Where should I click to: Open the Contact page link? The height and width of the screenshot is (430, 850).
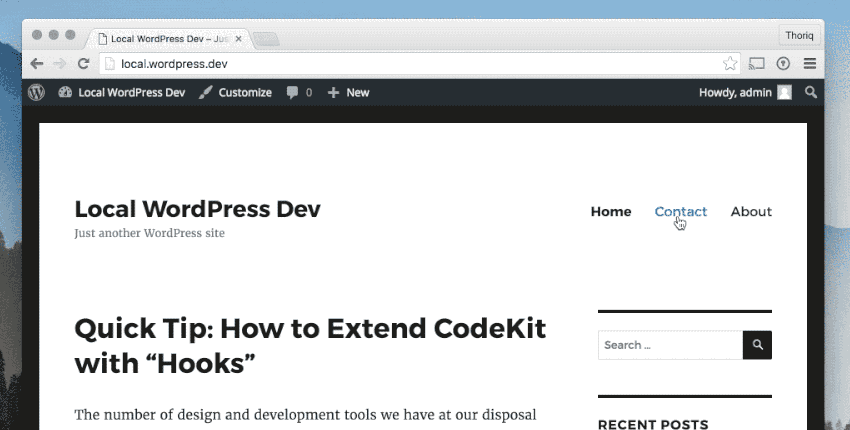pyautogui.click(x=681, y=211)
